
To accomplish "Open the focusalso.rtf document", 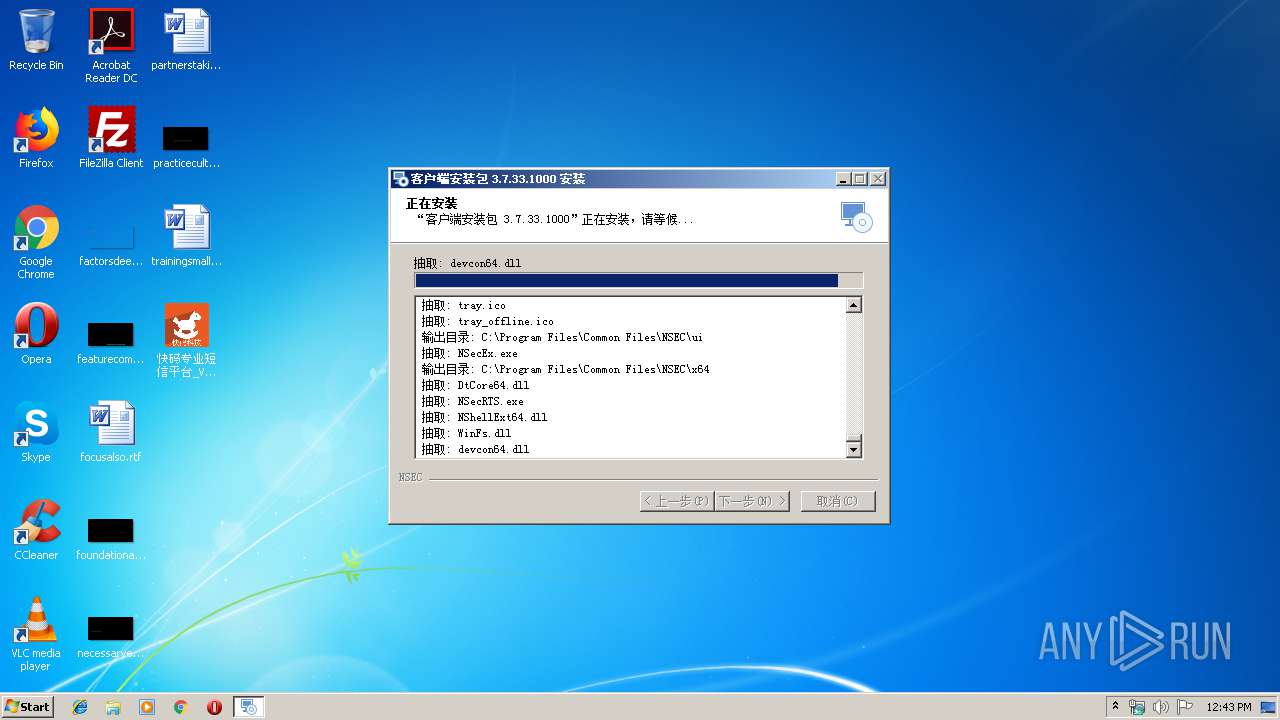I will (x=111, y=432).
